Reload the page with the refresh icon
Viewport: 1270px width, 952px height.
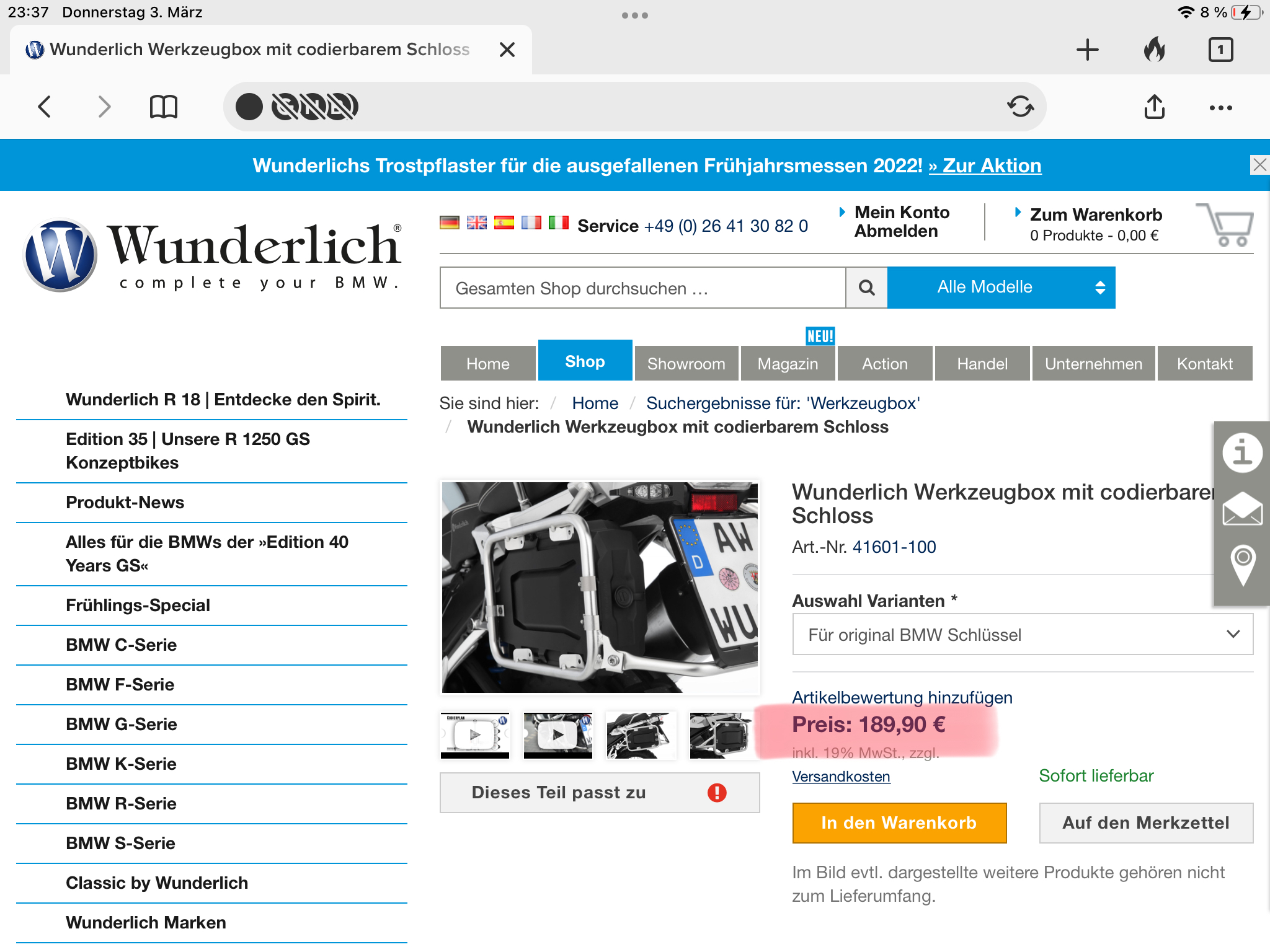(x=1020, y=107)
